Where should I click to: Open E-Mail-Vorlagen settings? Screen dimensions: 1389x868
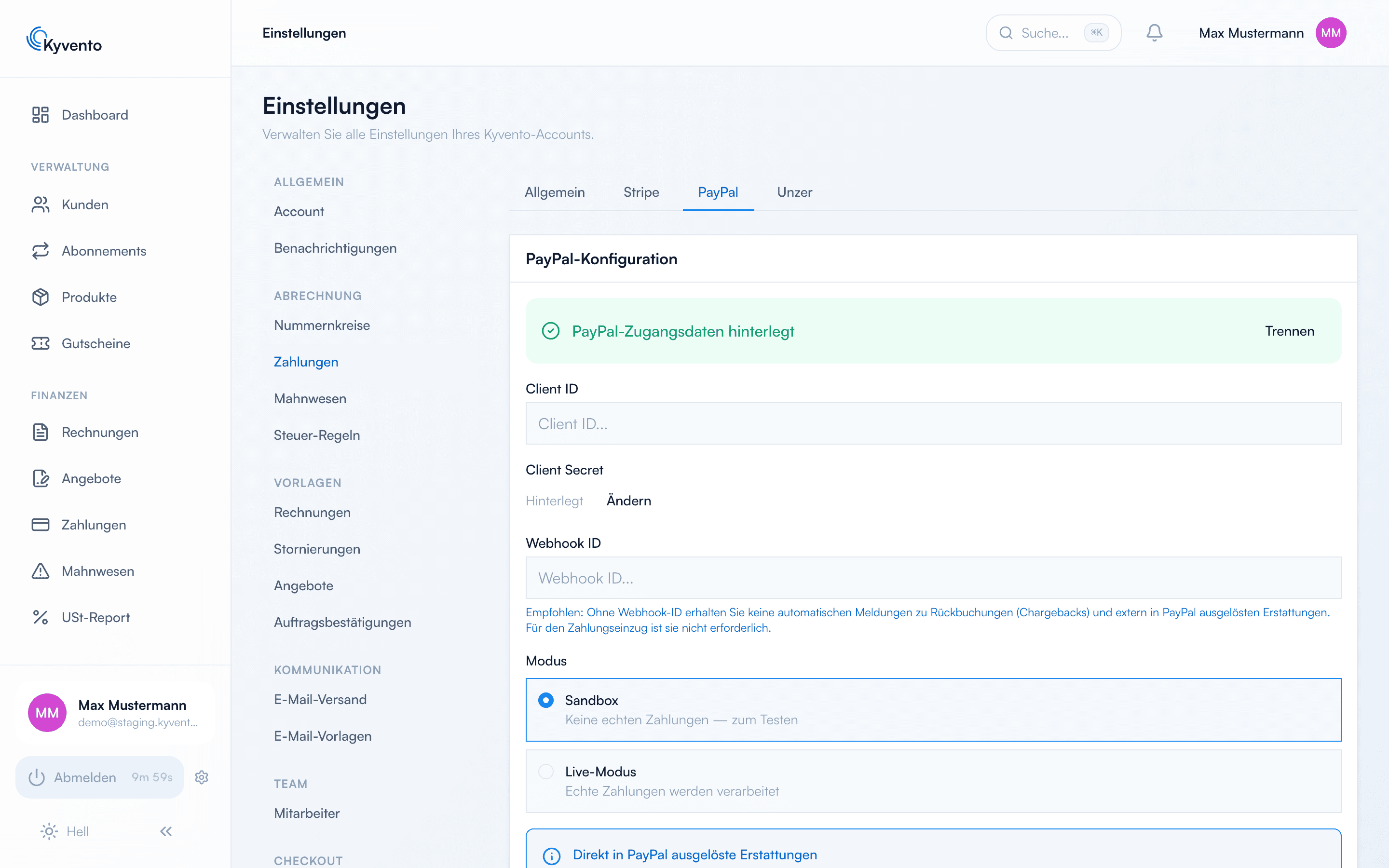pos(323,736)
